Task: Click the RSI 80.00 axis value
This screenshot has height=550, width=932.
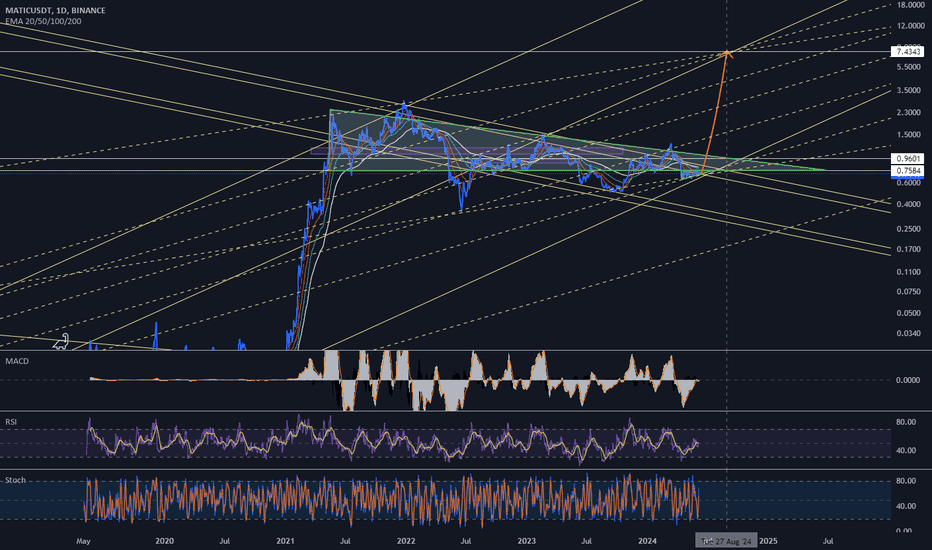Action: pyautogui.click(x=906, y=422)
